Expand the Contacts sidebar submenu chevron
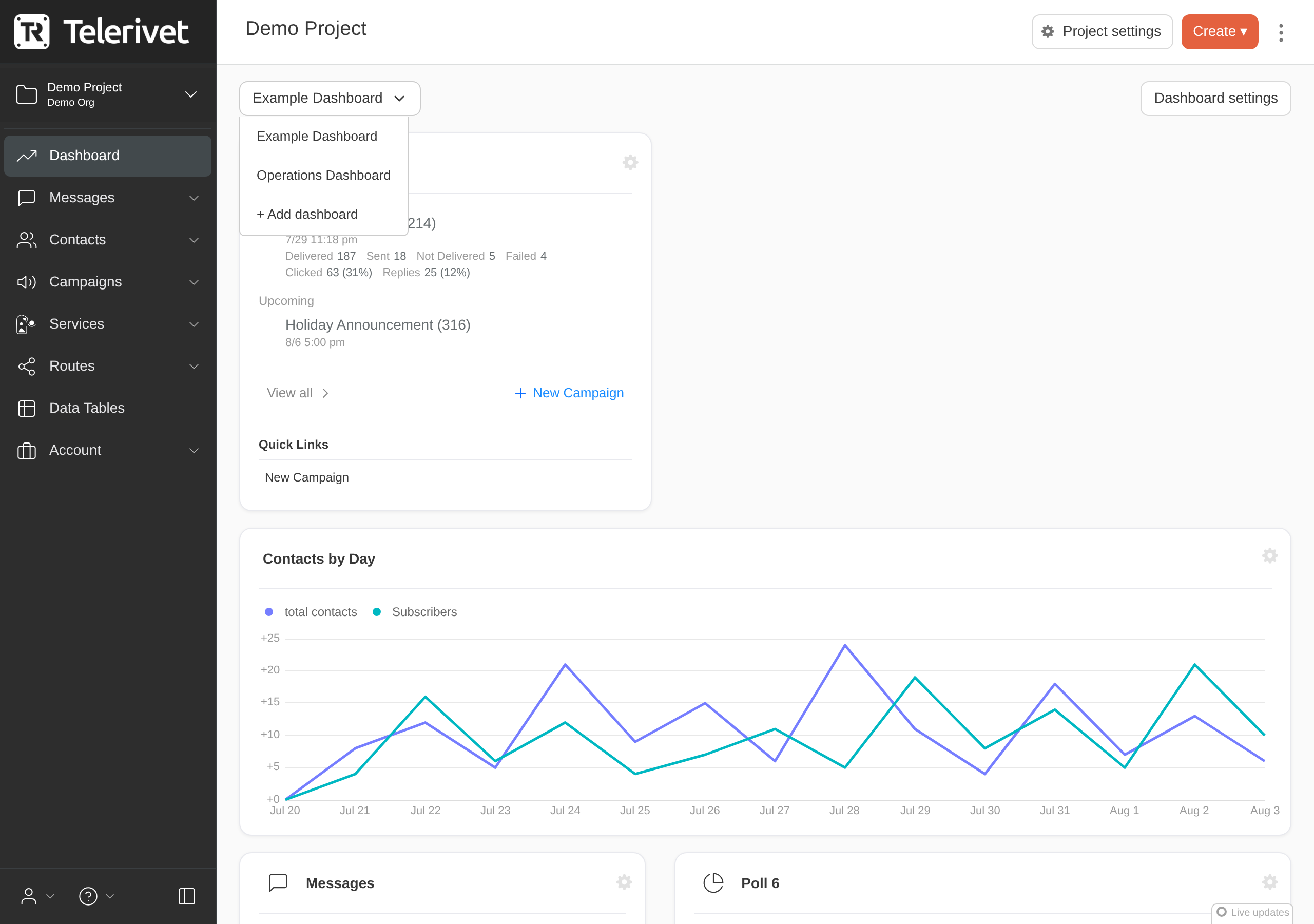Image resolution: width=1314 pixels, height=924 pixels. click(194, 240)
